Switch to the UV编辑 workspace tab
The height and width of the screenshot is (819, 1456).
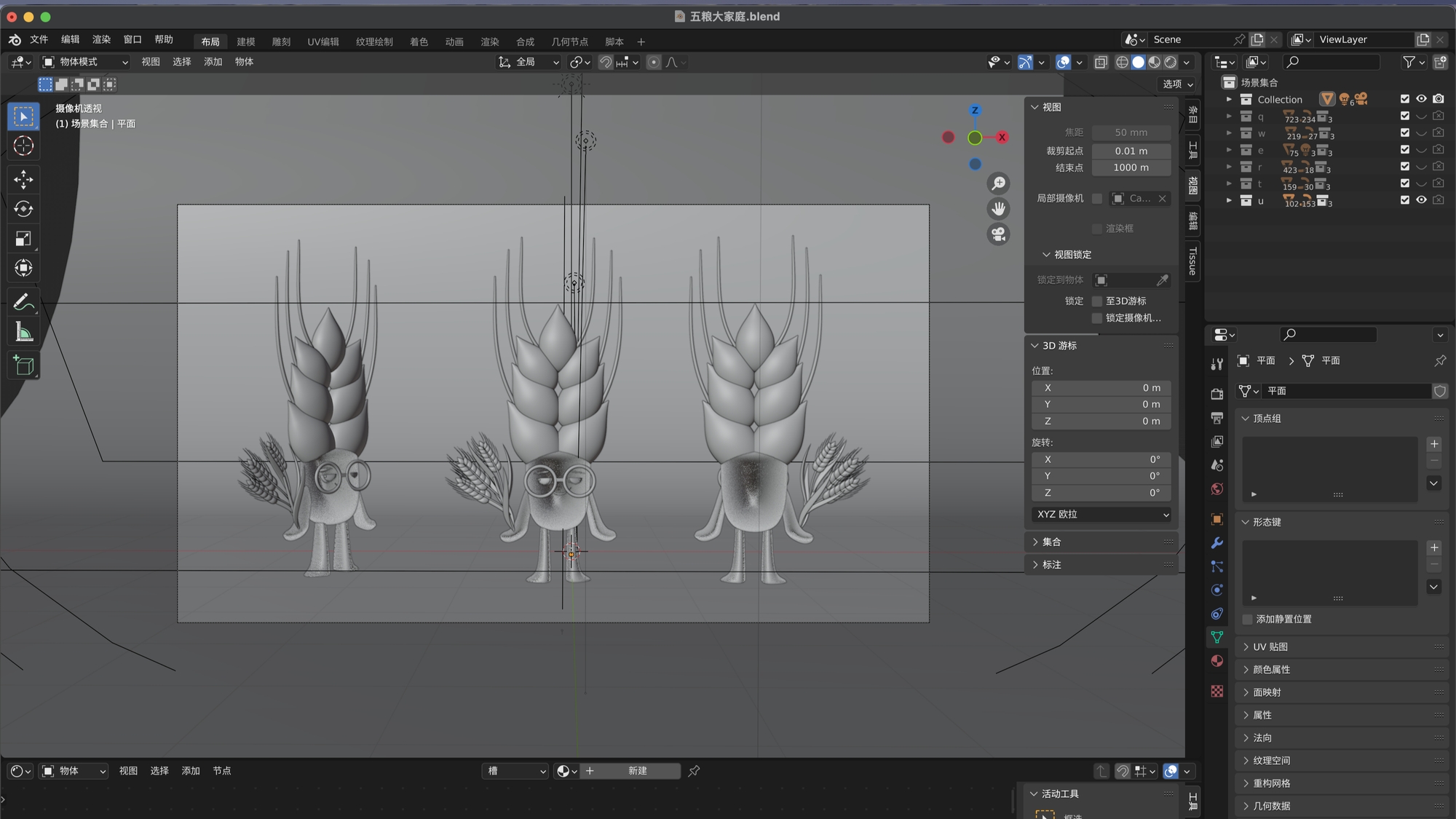point(323,42)
